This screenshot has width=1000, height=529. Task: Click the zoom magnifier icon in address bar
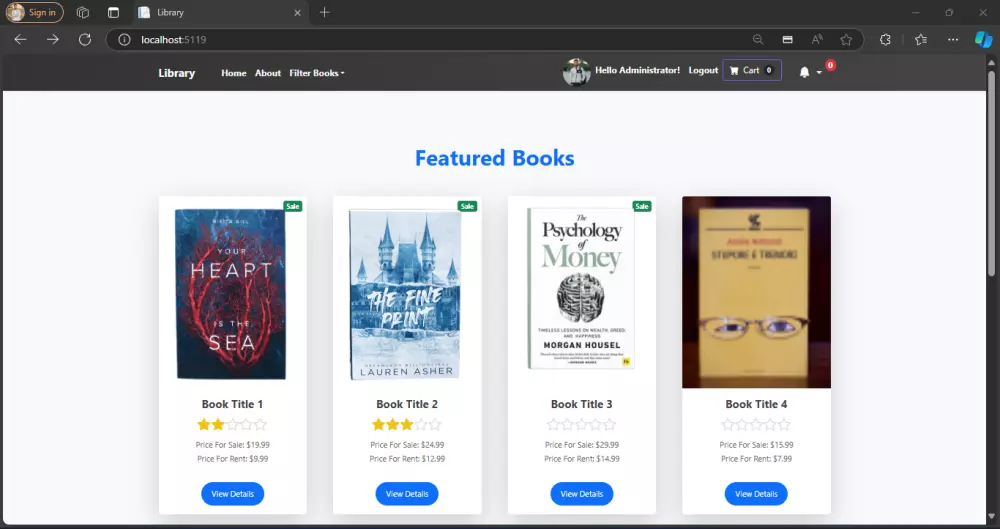pos(758,40)
